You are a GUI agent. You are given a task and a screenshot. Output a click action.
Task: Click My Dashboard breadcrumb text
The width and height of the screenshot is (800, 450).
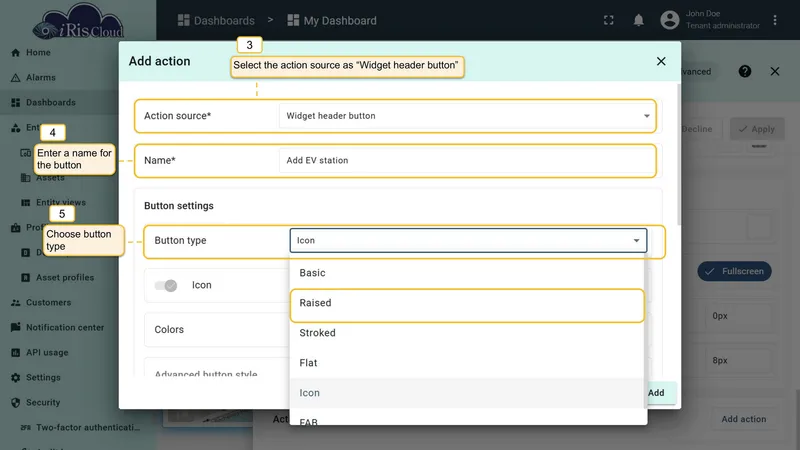click(340, 20)
